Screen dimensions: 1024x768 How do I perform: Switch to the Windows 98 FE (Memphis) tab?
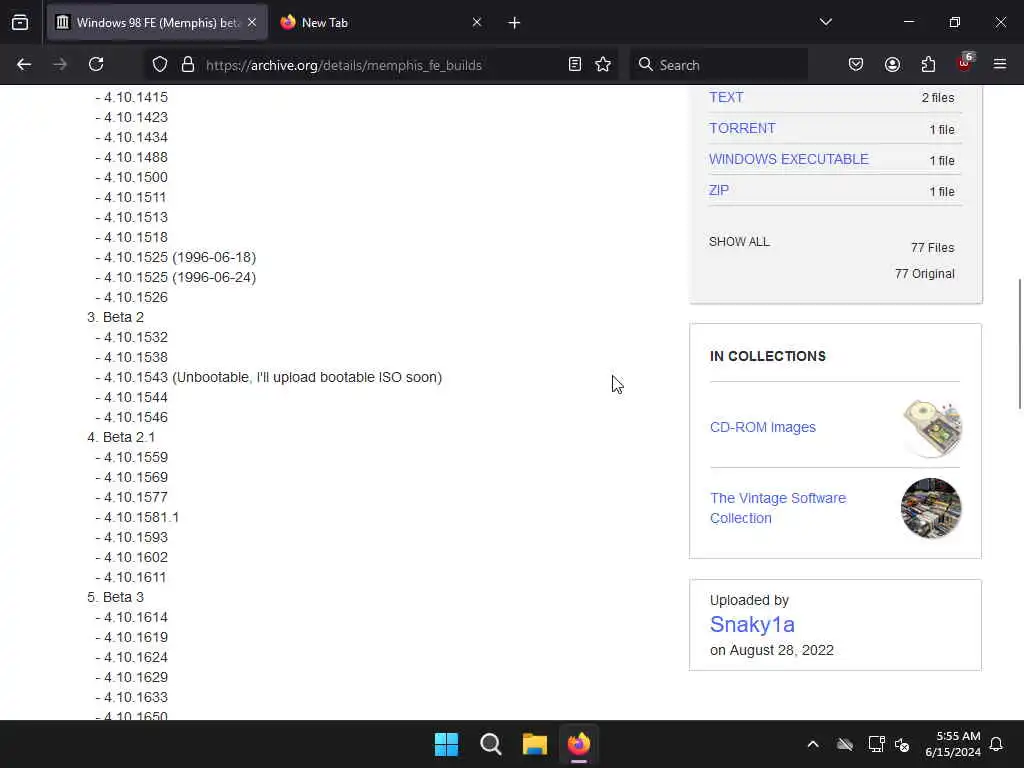(x=157, y=23)
